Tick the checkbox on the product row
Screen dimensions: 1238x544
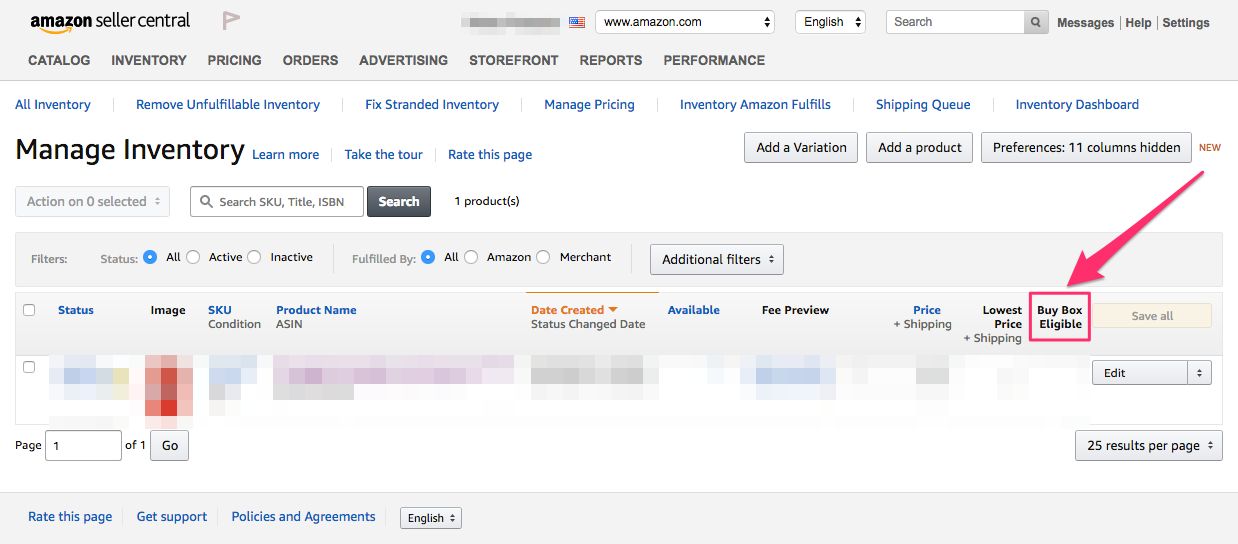(x=29, y=367)
